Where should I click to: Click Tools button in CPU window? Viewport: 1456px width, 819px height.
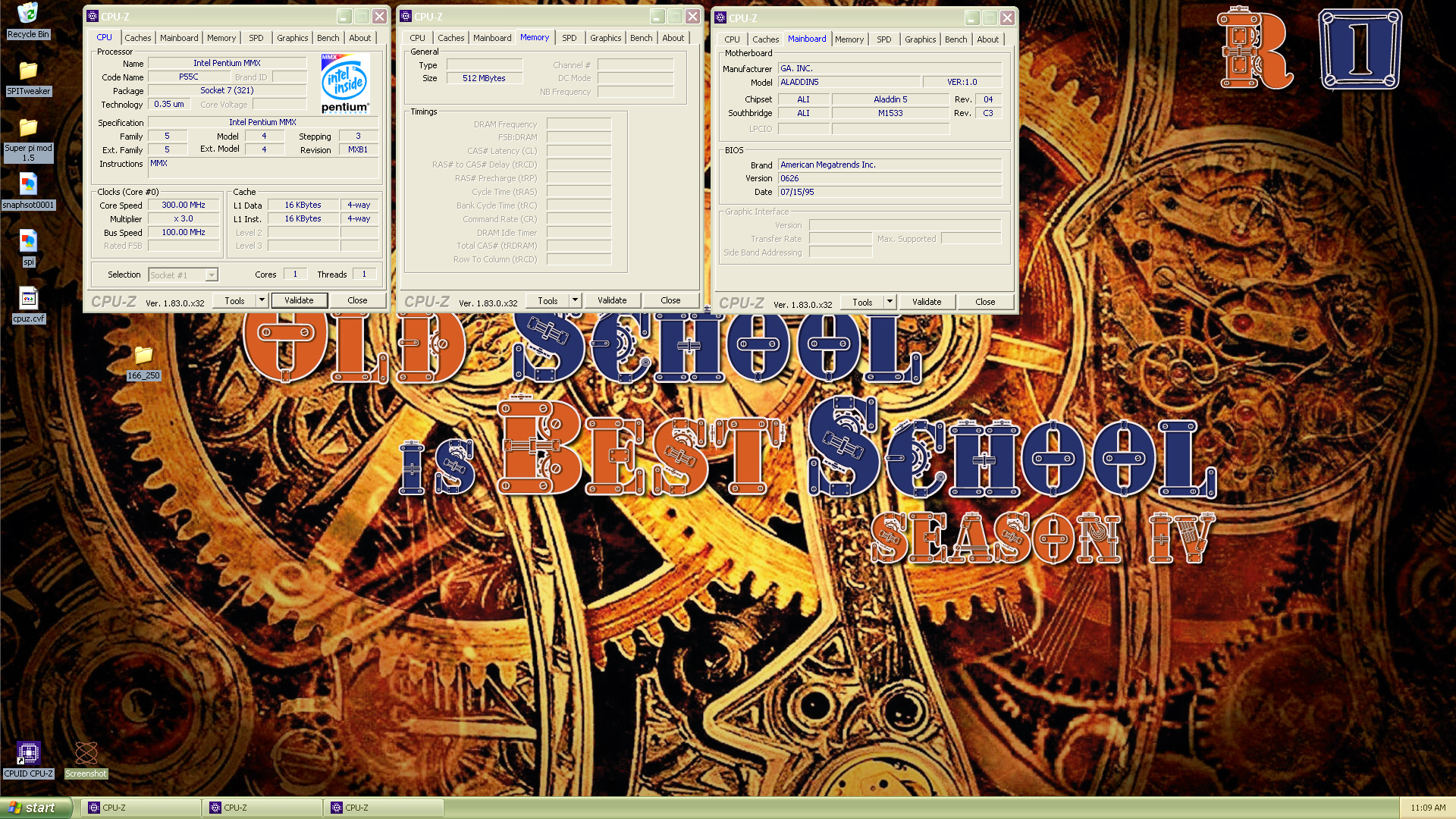[x=234, y=300]
